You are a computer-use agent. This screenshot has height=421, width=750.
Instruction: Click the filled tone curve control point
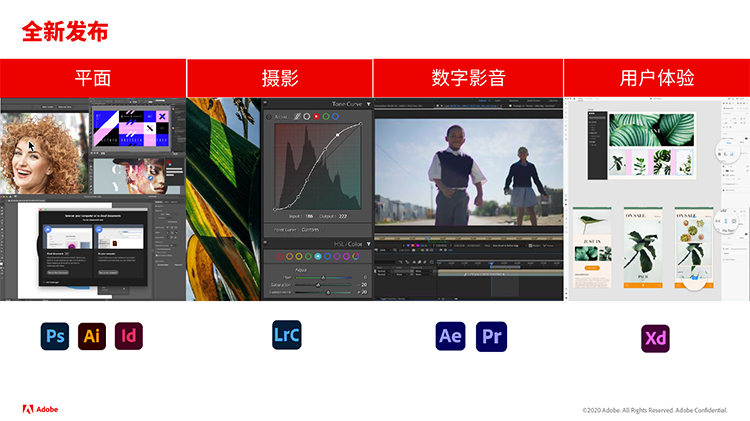coord(338,135)
